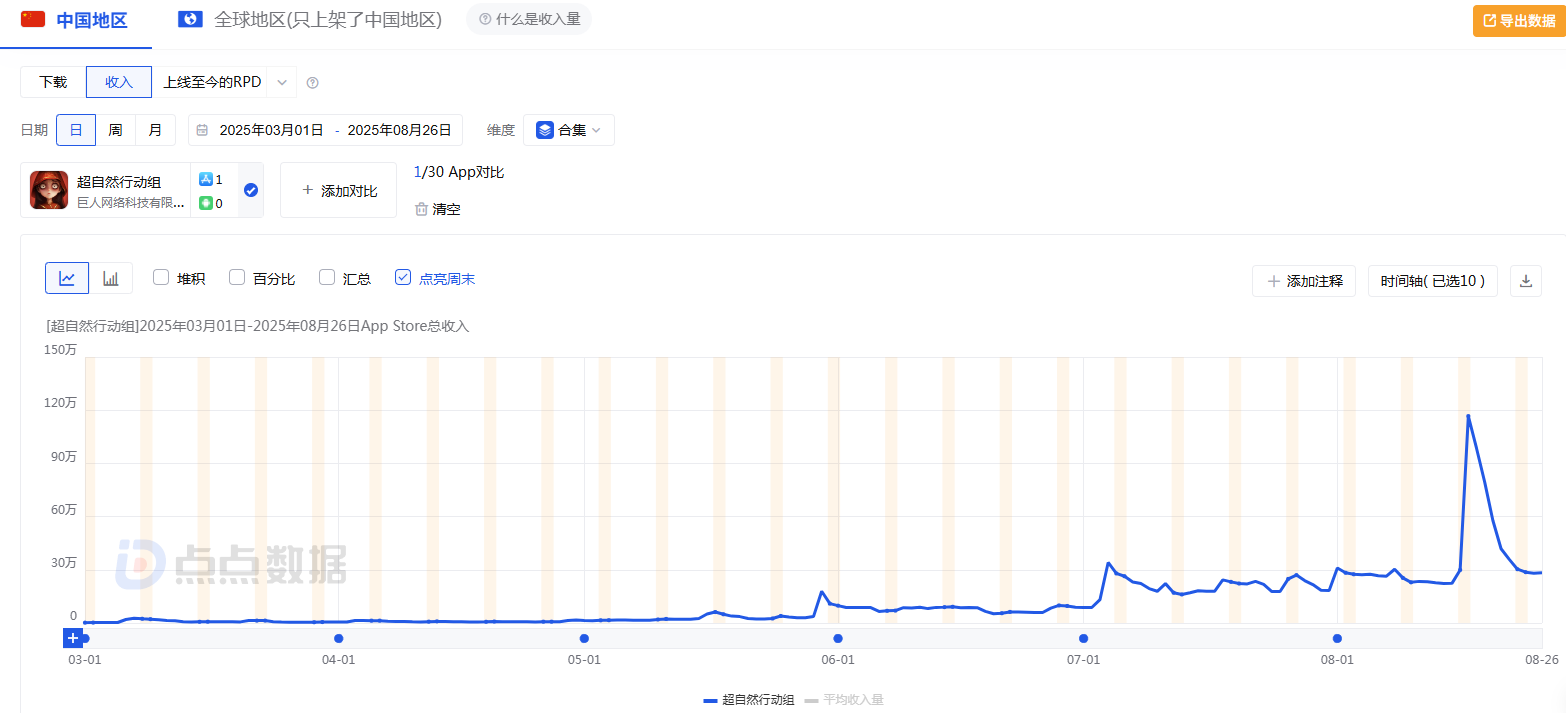Enable the 堆积 checkbox
The width and height of the screenshot is (1566, 713).
click(x=161, y=278)
